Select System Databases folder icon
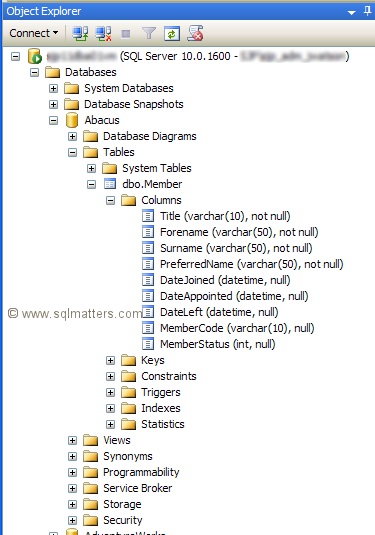The height and width of the screenshot is (535, 375). pyautogui.click(x=72, y=88)
